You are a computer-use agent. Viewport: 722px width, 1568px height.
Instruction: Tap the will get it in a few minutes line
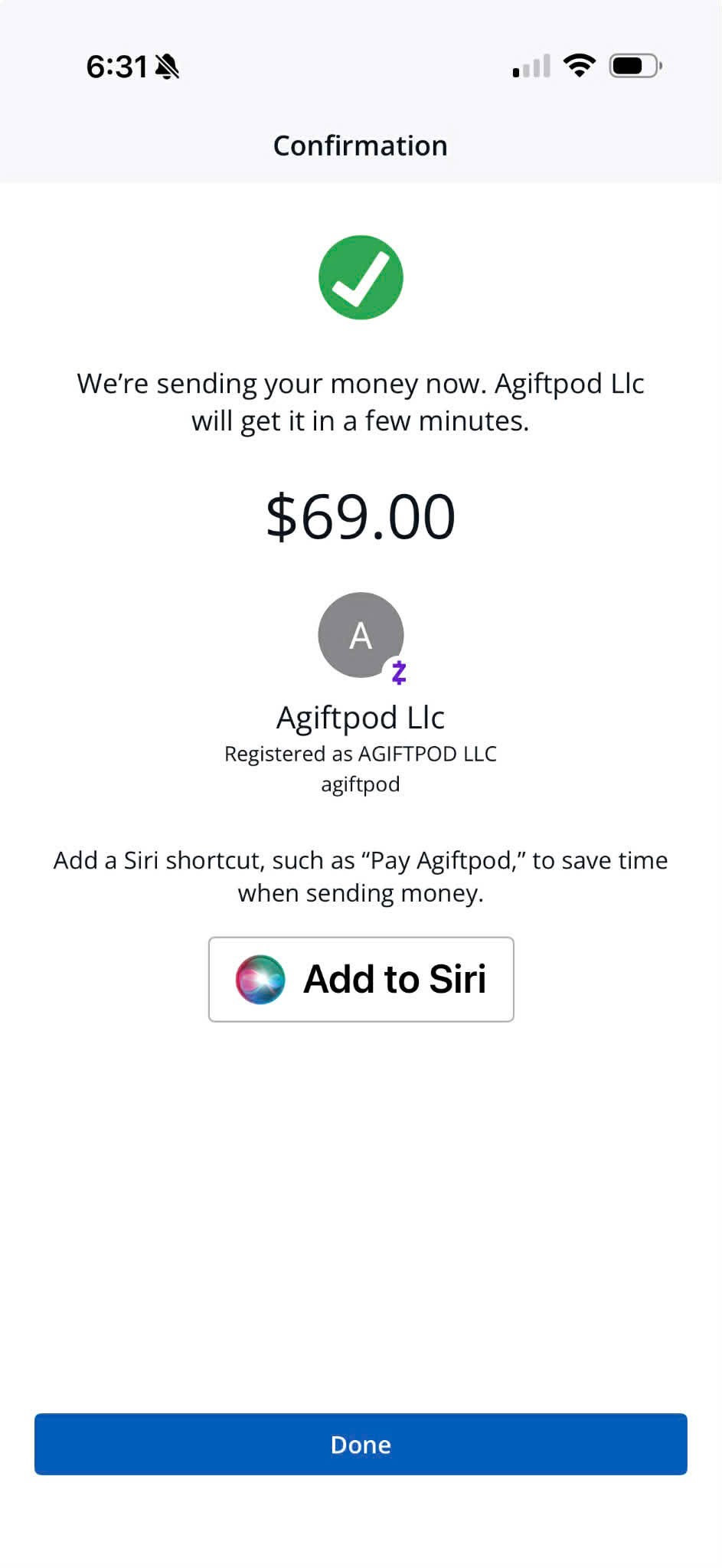pyautogui.click(x=361, y=421)
